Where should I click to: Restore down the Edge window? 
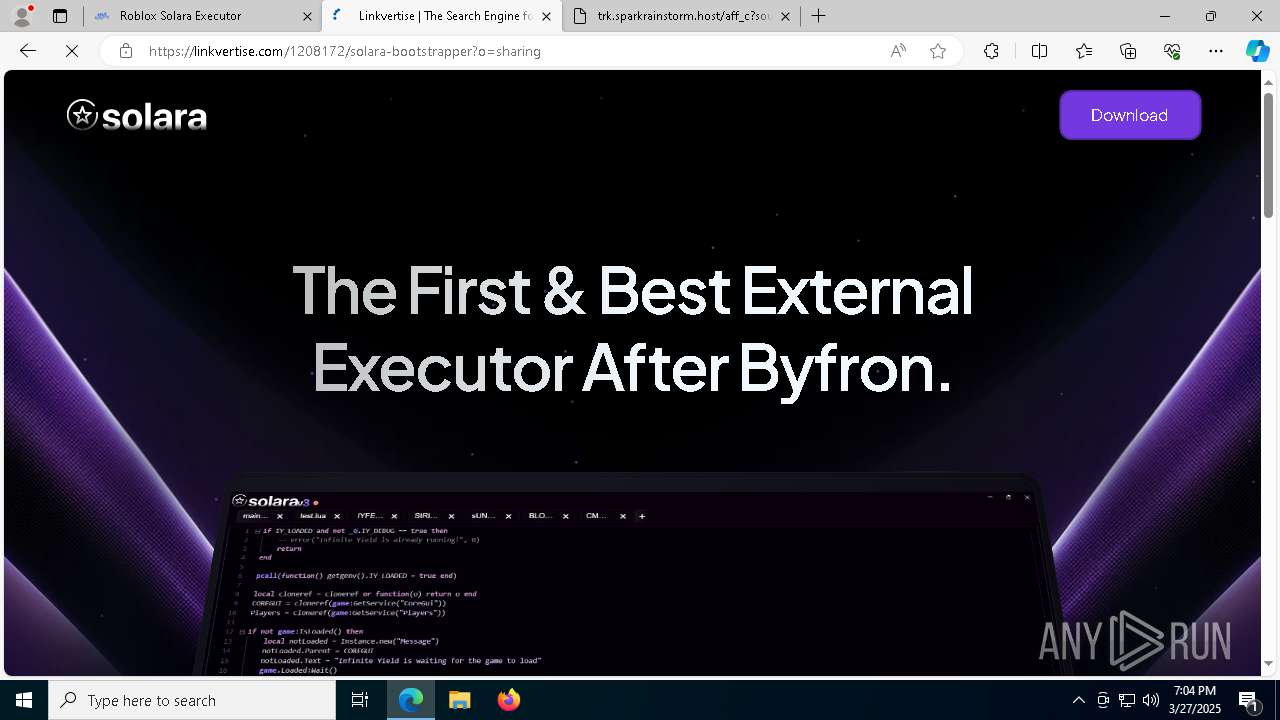click(x=1211, y=16)
